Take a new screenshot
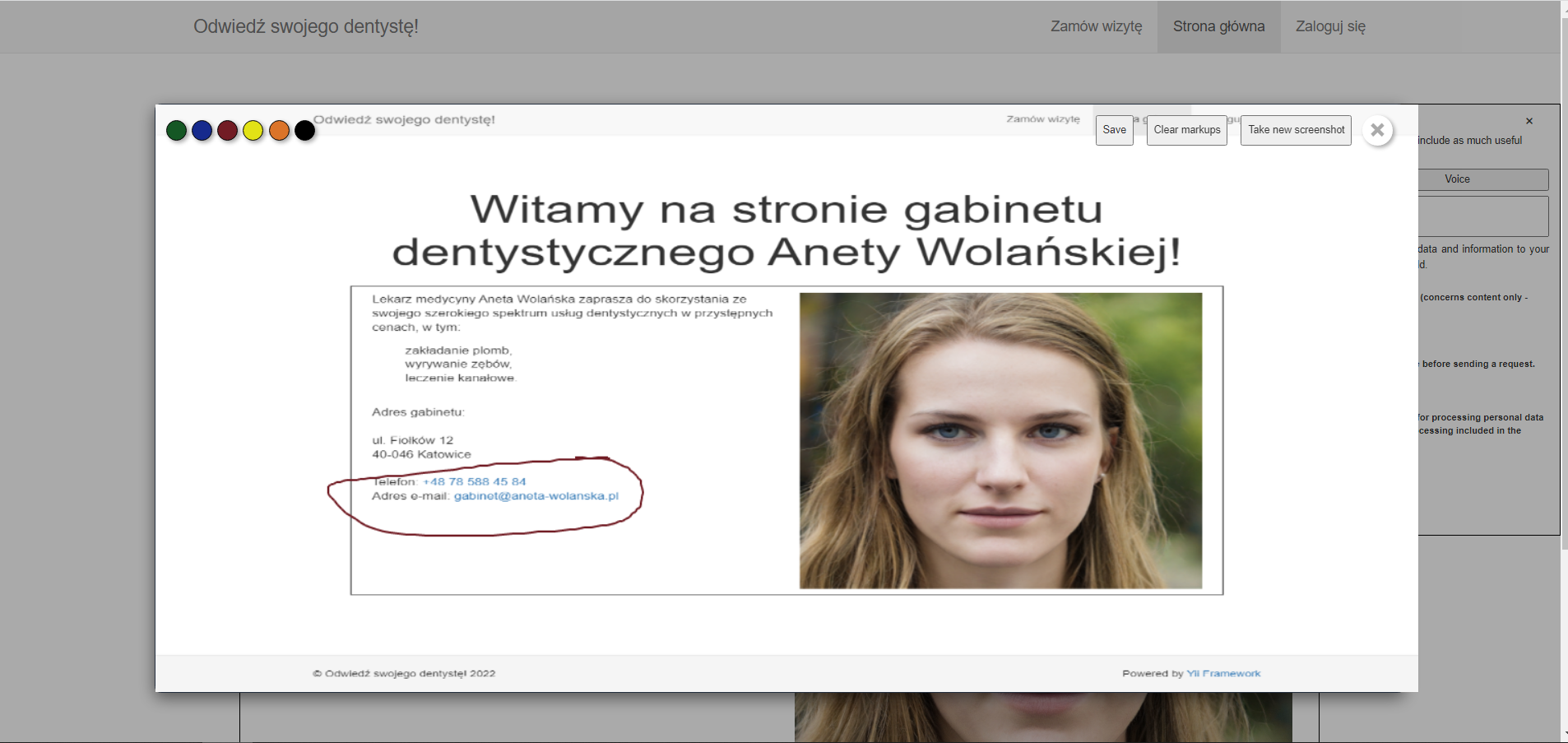The height and width of the screenshot is (743, 1568). tap(1296, 129)
